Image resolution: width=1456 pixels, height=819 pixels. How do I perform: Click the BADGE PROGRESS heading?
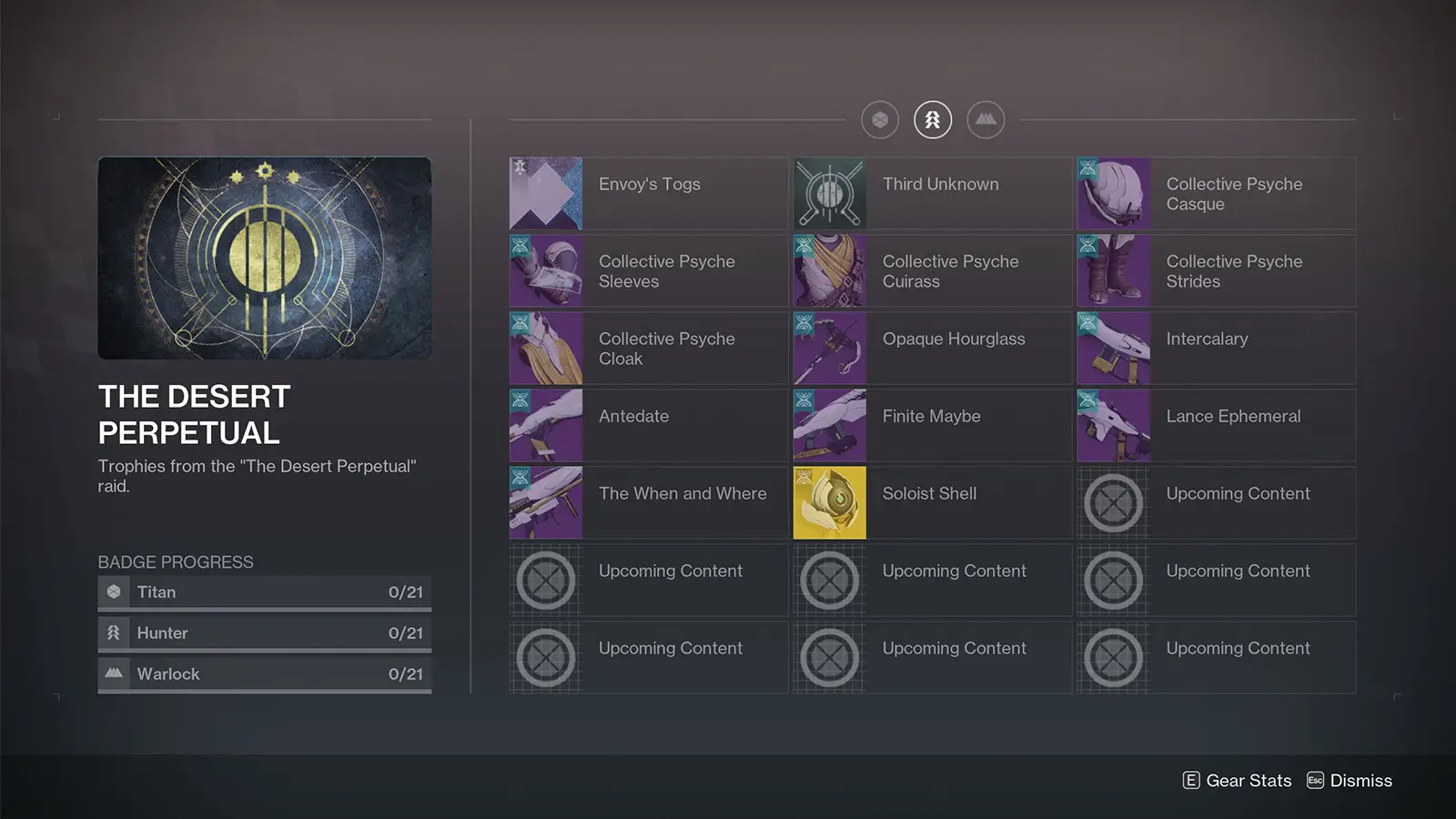[176, 562]
